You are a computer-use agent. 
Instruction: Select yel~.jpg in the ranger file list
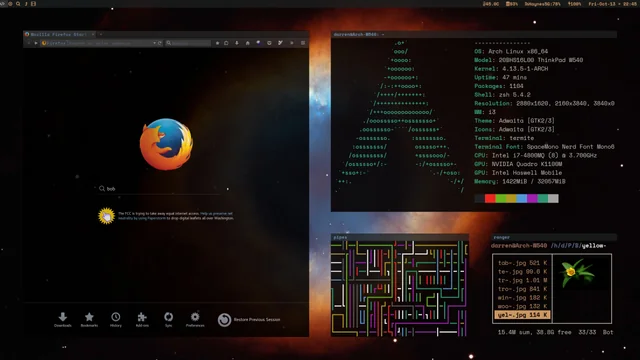click(522, 315)
